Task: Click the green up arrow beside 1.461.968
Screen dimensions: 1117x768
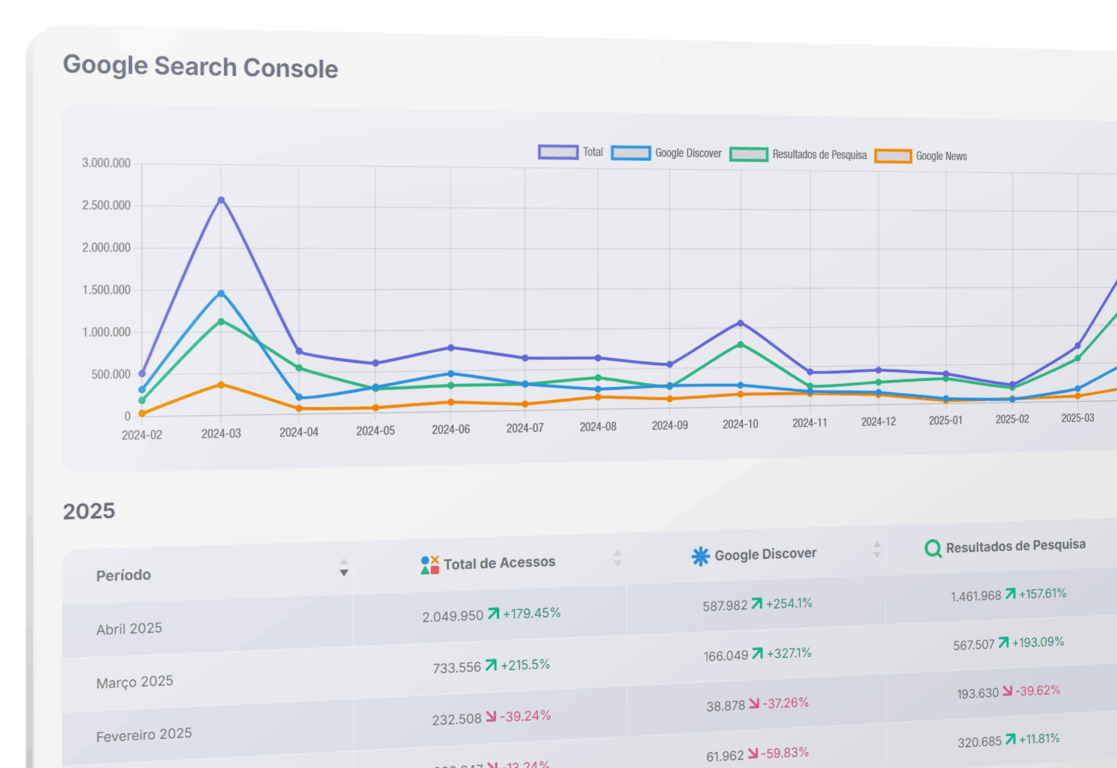Action: tap(1010, 594)
